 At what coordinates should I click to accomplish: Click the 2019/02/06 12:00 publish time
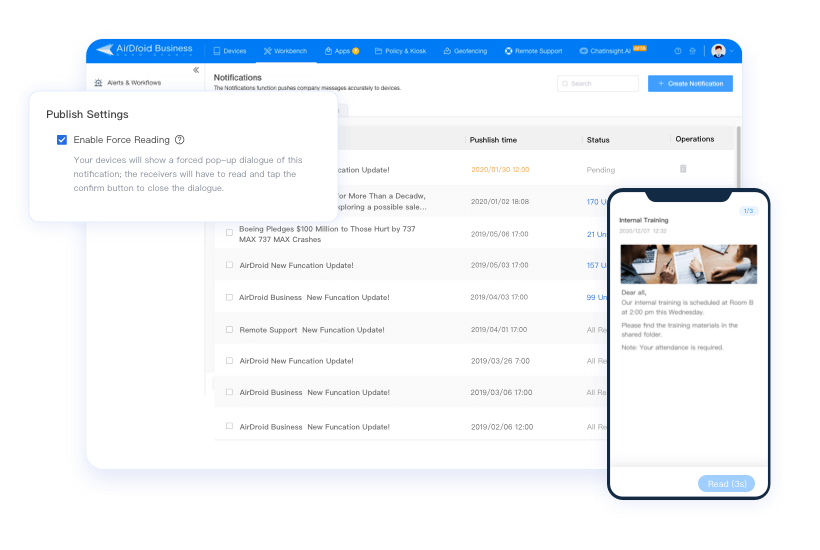coord(502,427)
